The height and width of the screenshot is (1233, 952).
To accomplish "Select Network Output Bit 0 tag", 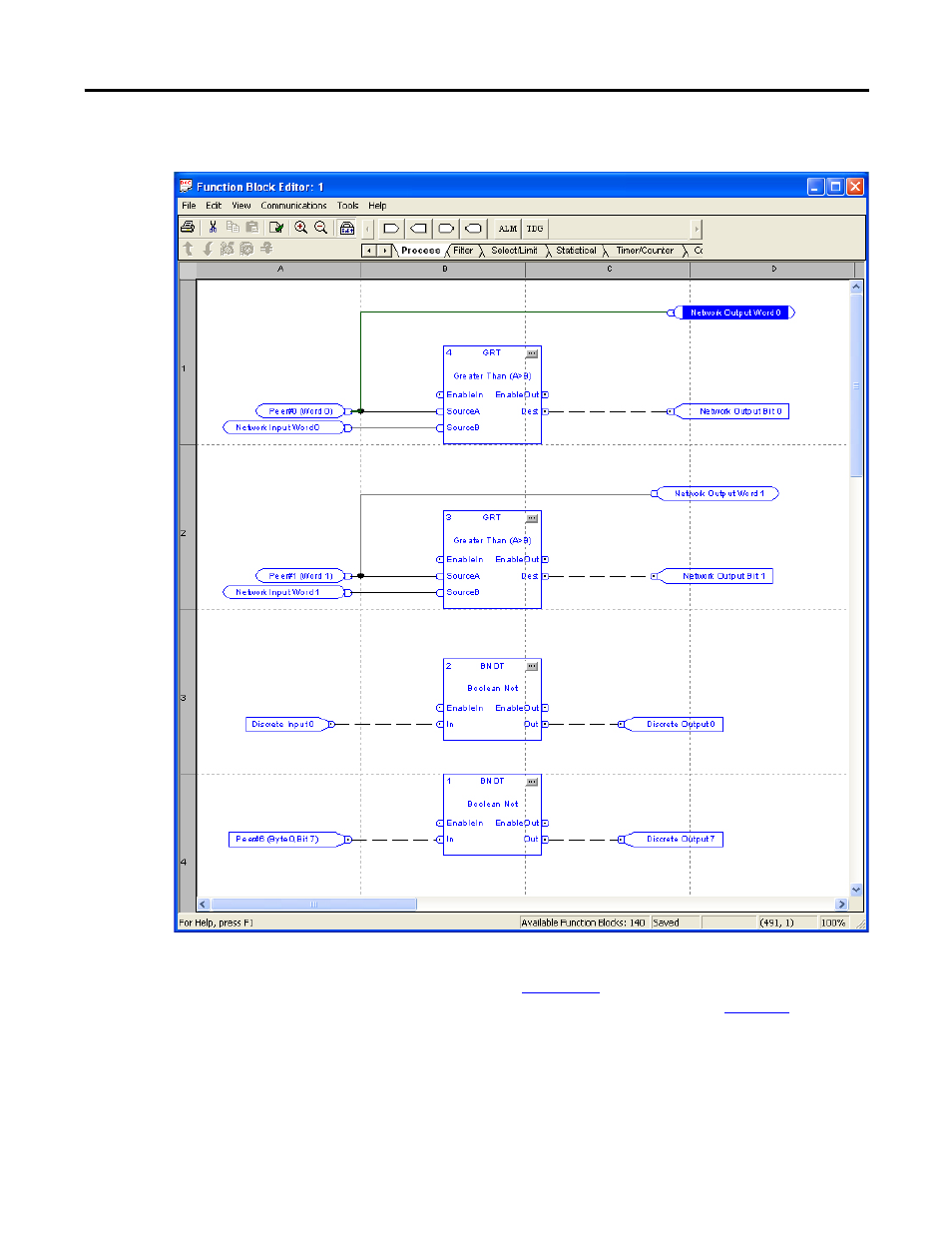I will pos(732,411).
